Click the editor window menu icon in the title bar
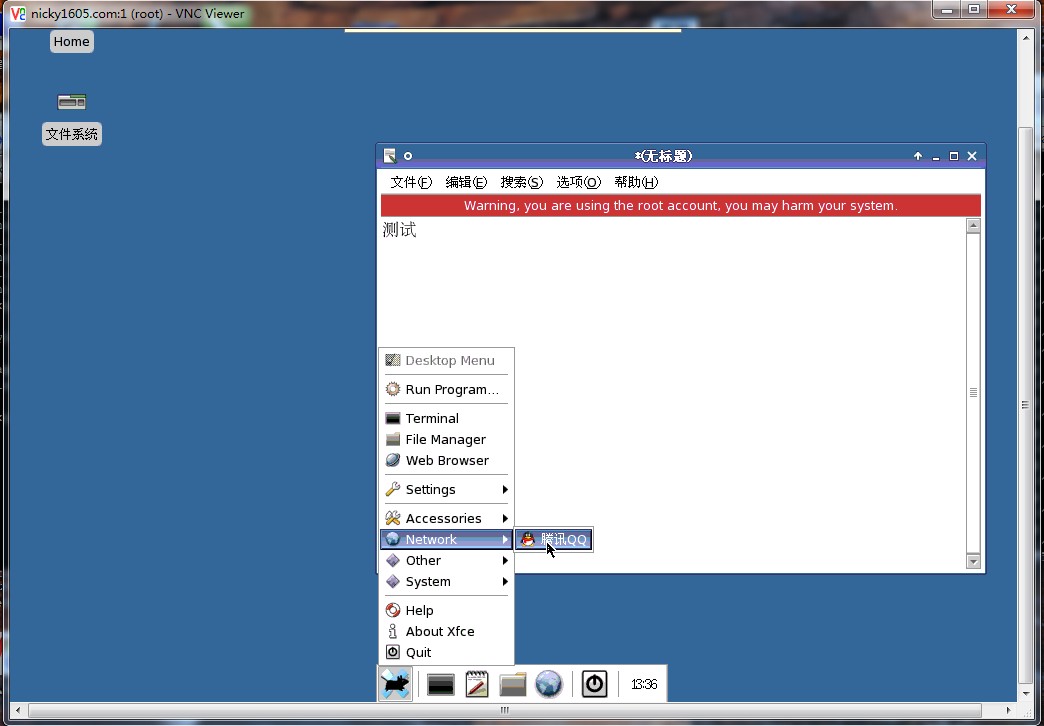 pyautogui.click(x=390, y=156)
